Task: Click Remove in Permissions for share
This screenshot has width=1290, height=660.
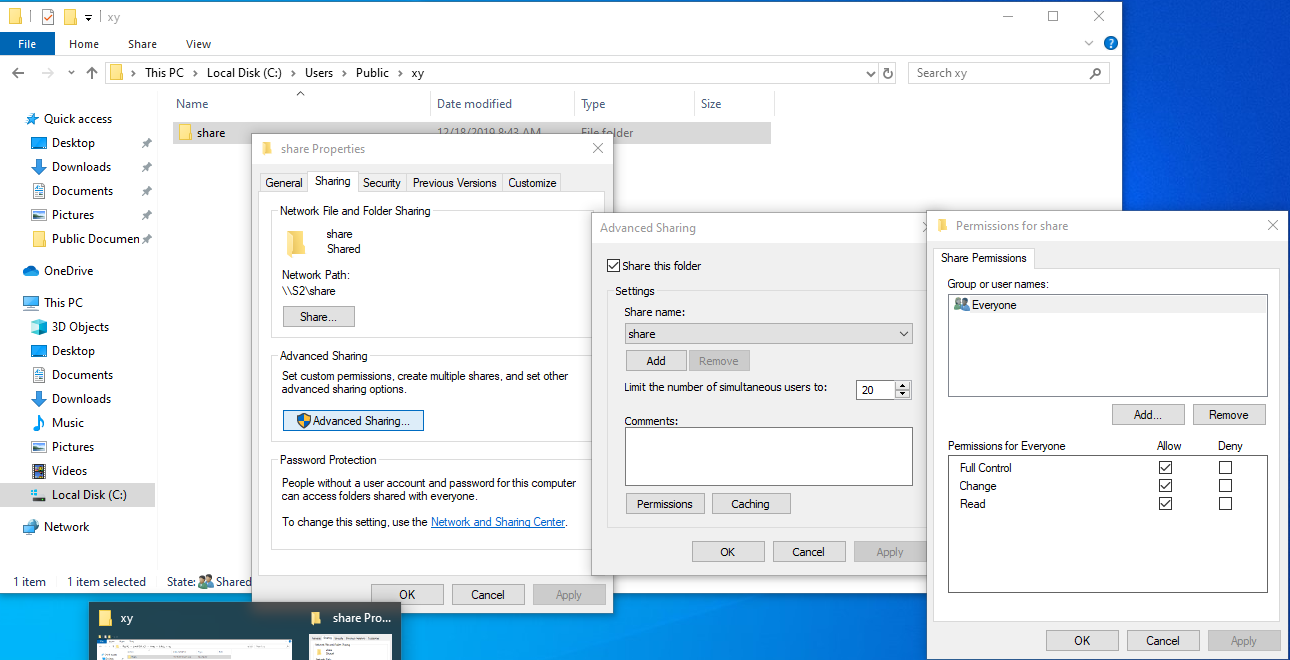Action: click(x=1229, y=415)
